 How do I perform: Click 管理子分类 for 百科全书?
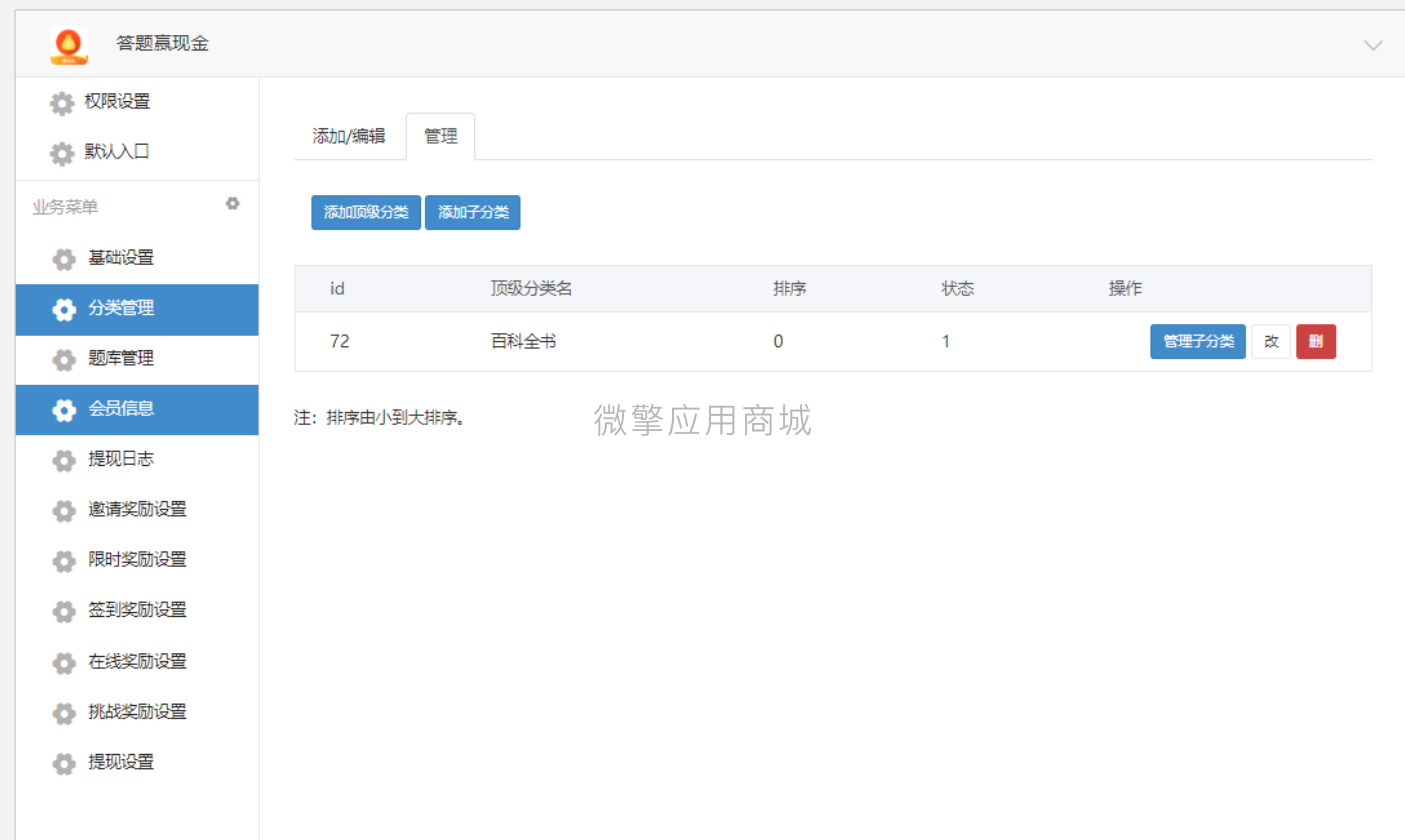click(1198, 341)
